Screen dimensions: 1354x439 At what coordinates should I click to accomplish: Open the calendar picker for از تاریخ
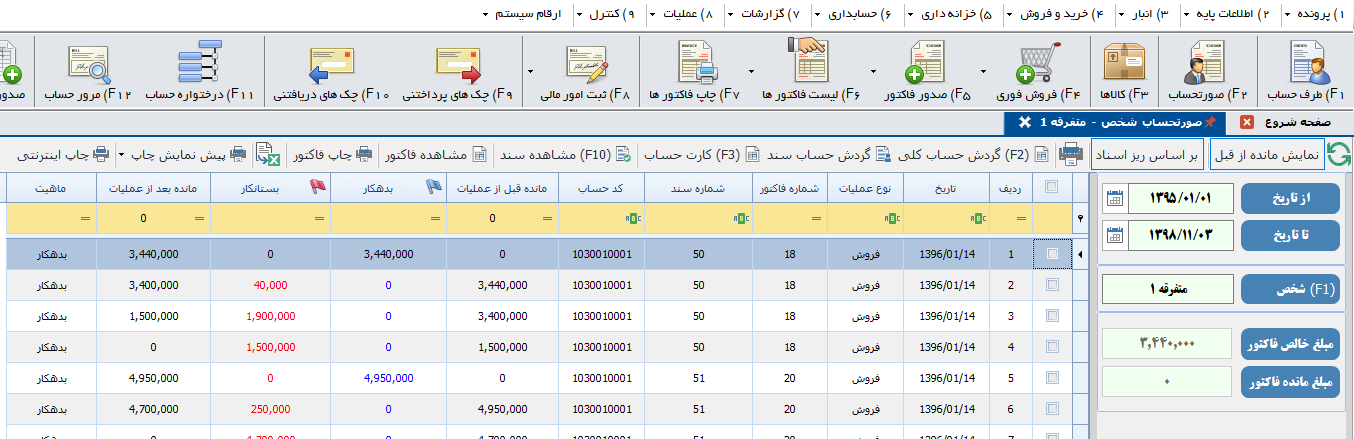[x=1114, y=198]
